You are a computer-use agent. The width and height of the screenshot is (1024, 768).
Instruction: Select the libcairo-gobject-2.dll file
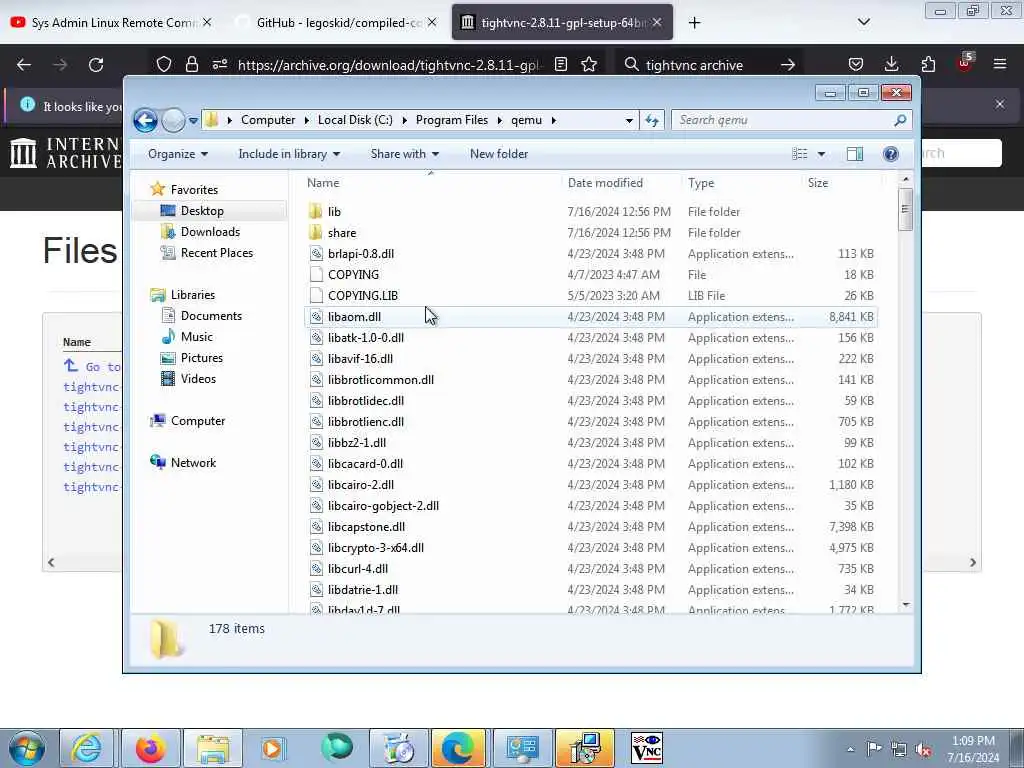(x=383, y=505)
